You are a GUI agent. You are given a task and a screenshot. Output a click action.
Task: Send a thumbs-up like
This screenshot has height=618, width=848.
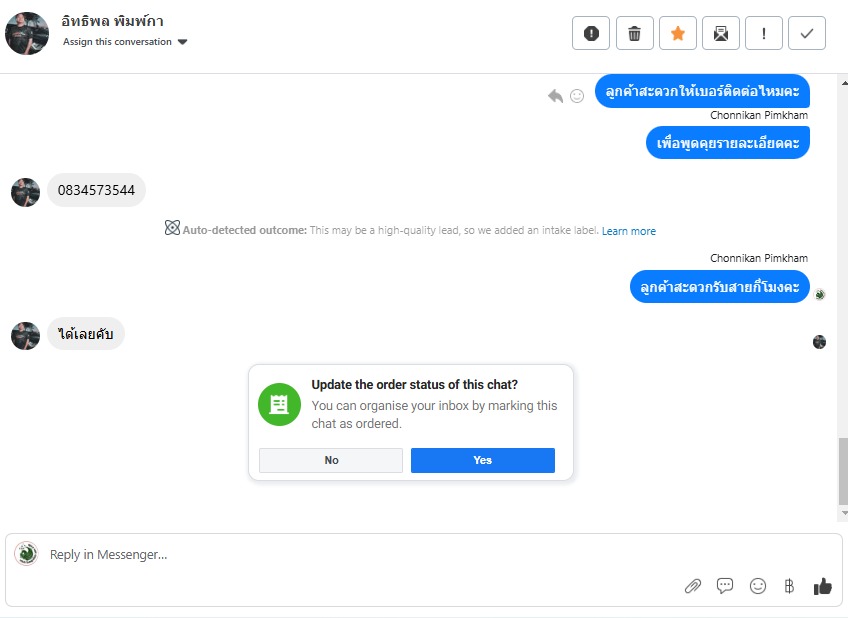823,586
